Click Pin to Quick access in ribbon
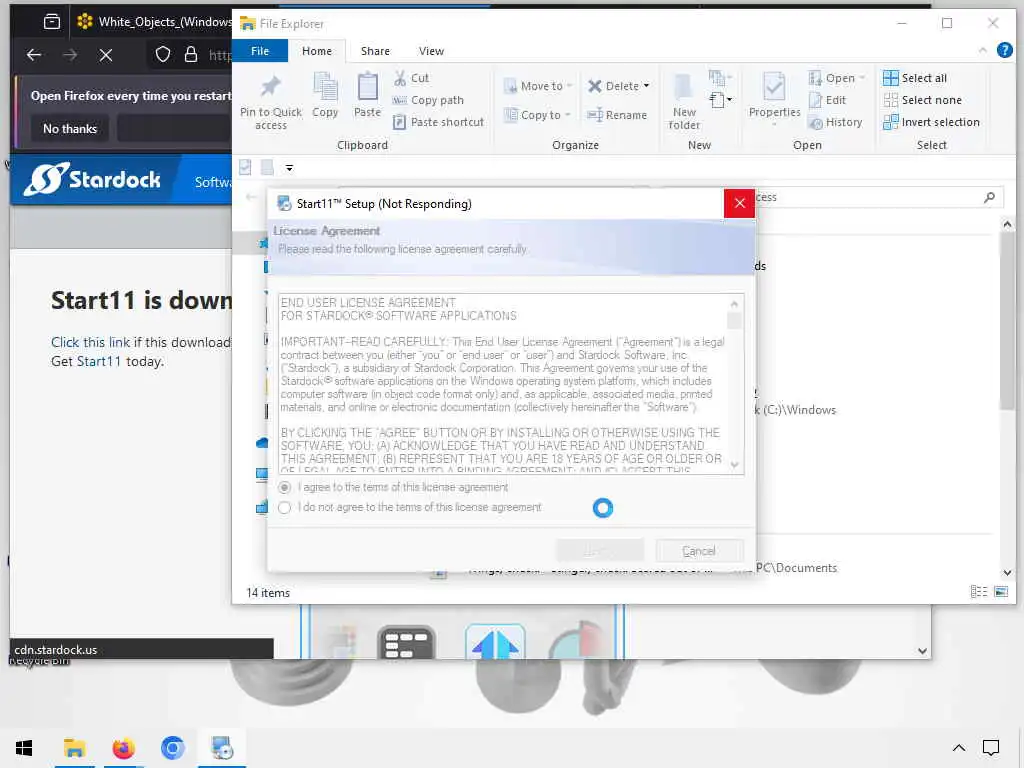 point(270,102)
